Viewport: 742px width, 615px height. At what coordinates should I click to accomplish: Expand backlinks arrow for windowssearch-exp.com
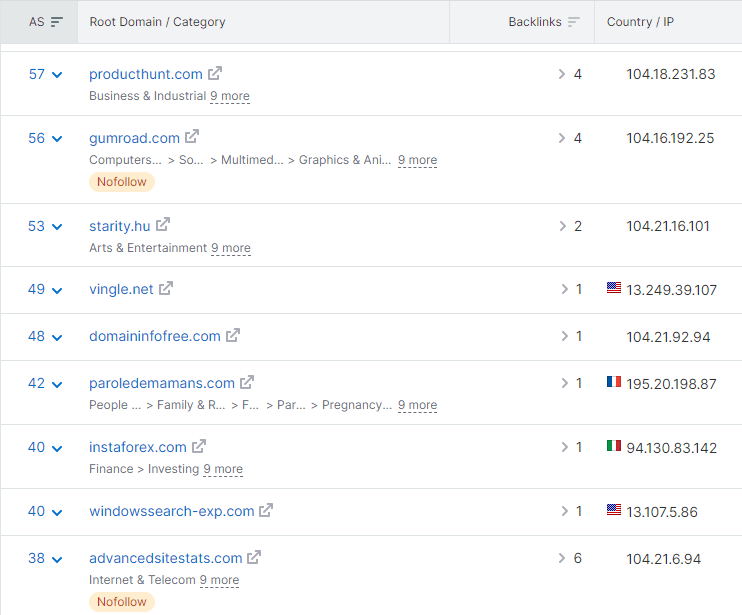click(x=564, y=511)
